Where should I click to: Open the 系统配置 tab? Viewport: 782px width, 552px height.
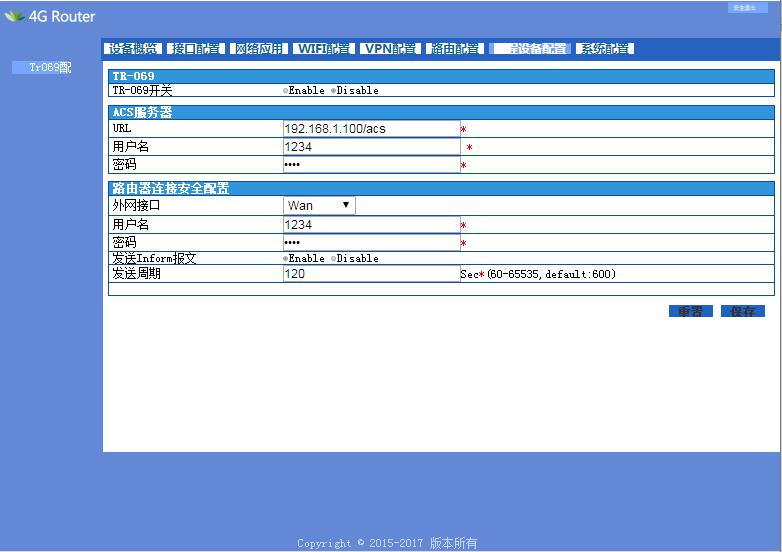(x=605, y=49)
